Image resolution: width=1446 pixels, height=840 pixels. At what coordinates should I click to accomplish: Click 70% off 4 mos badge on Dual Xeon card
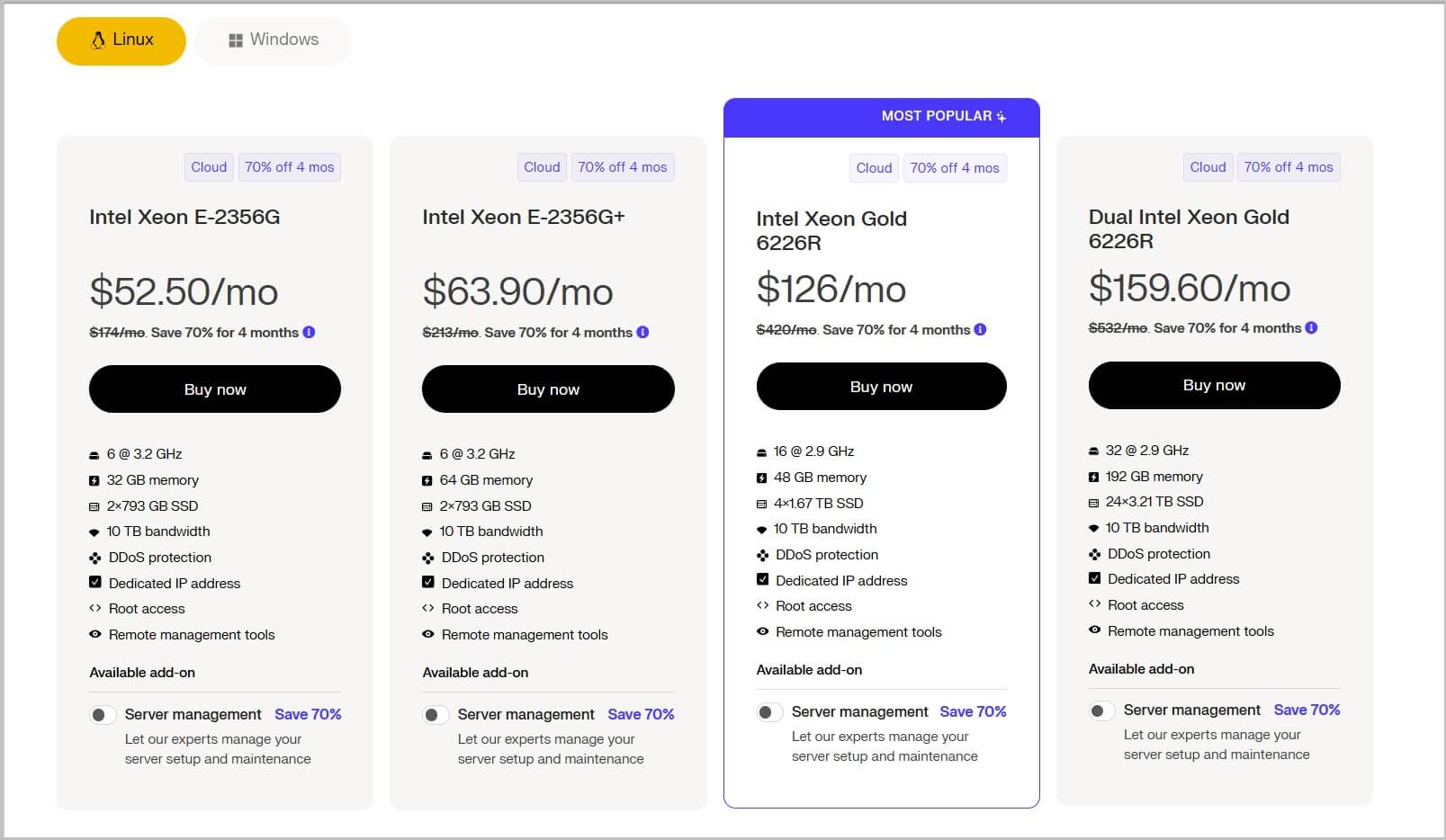click(1289, 167)
